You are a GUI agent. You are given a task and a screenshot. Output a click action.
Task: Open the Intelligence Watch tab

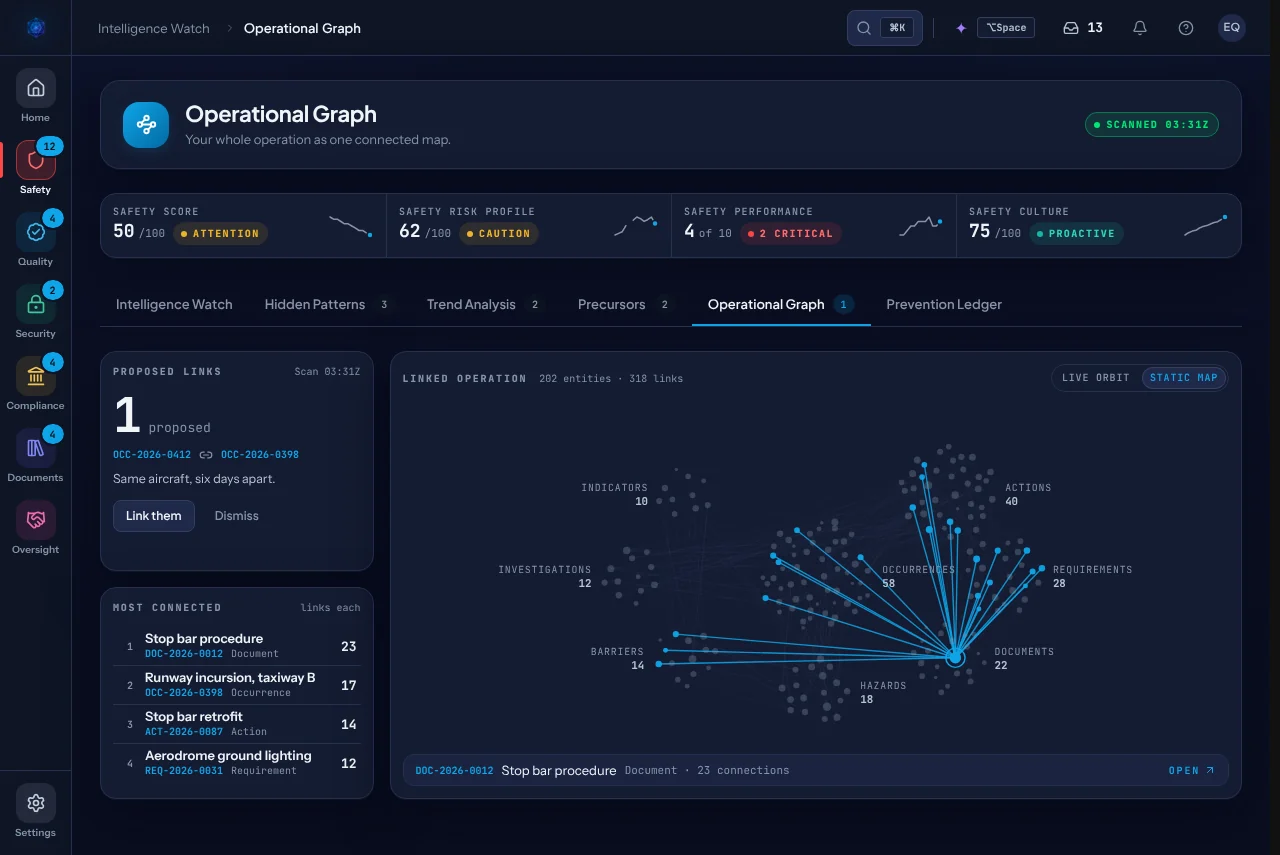(x=174, y=305)
